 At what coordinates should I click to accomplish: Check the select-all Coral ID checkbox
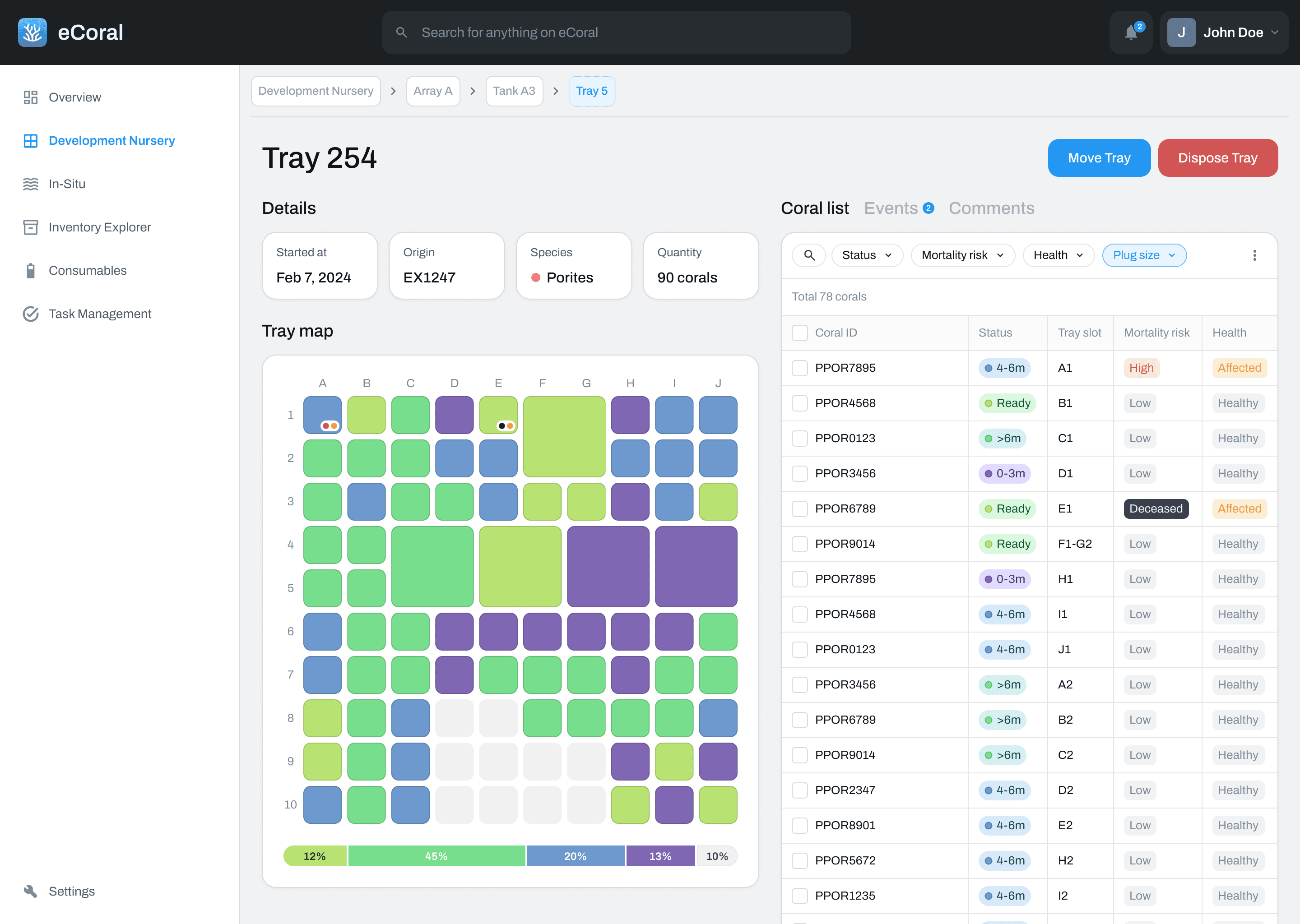click(x=800, y=333)
